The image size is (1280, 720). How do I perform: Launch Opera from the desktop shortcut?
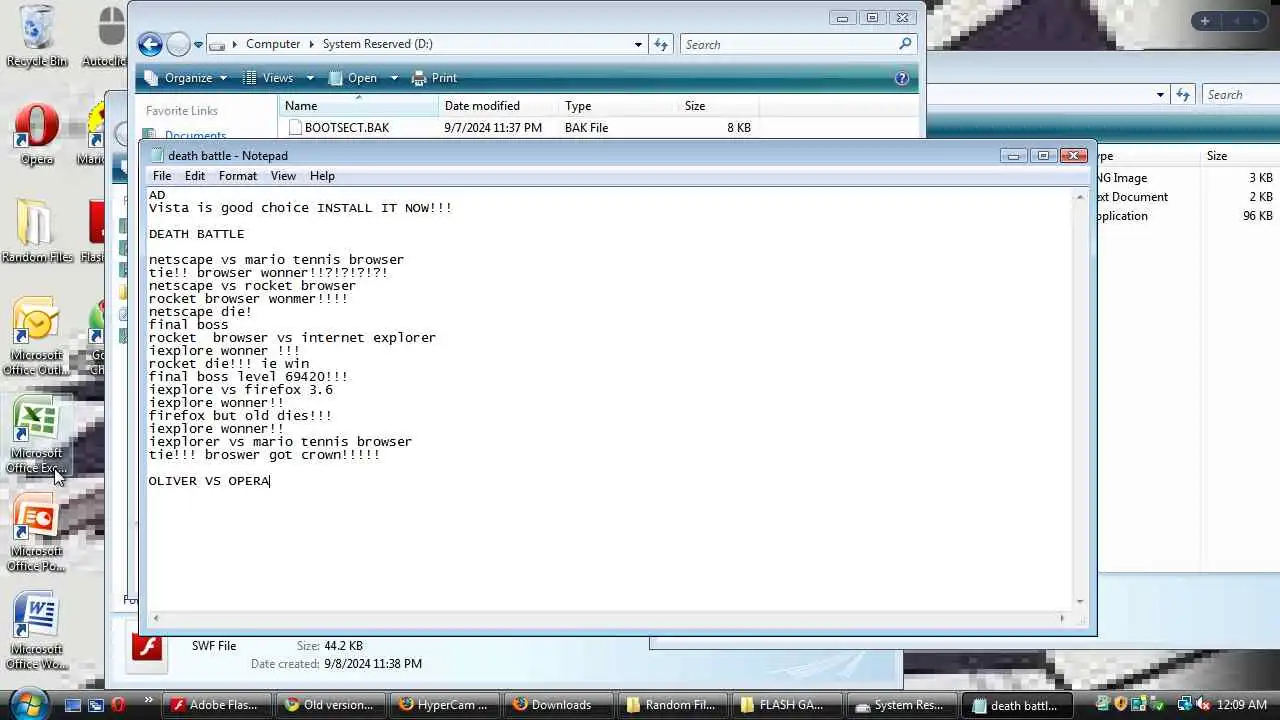(37, 135)
